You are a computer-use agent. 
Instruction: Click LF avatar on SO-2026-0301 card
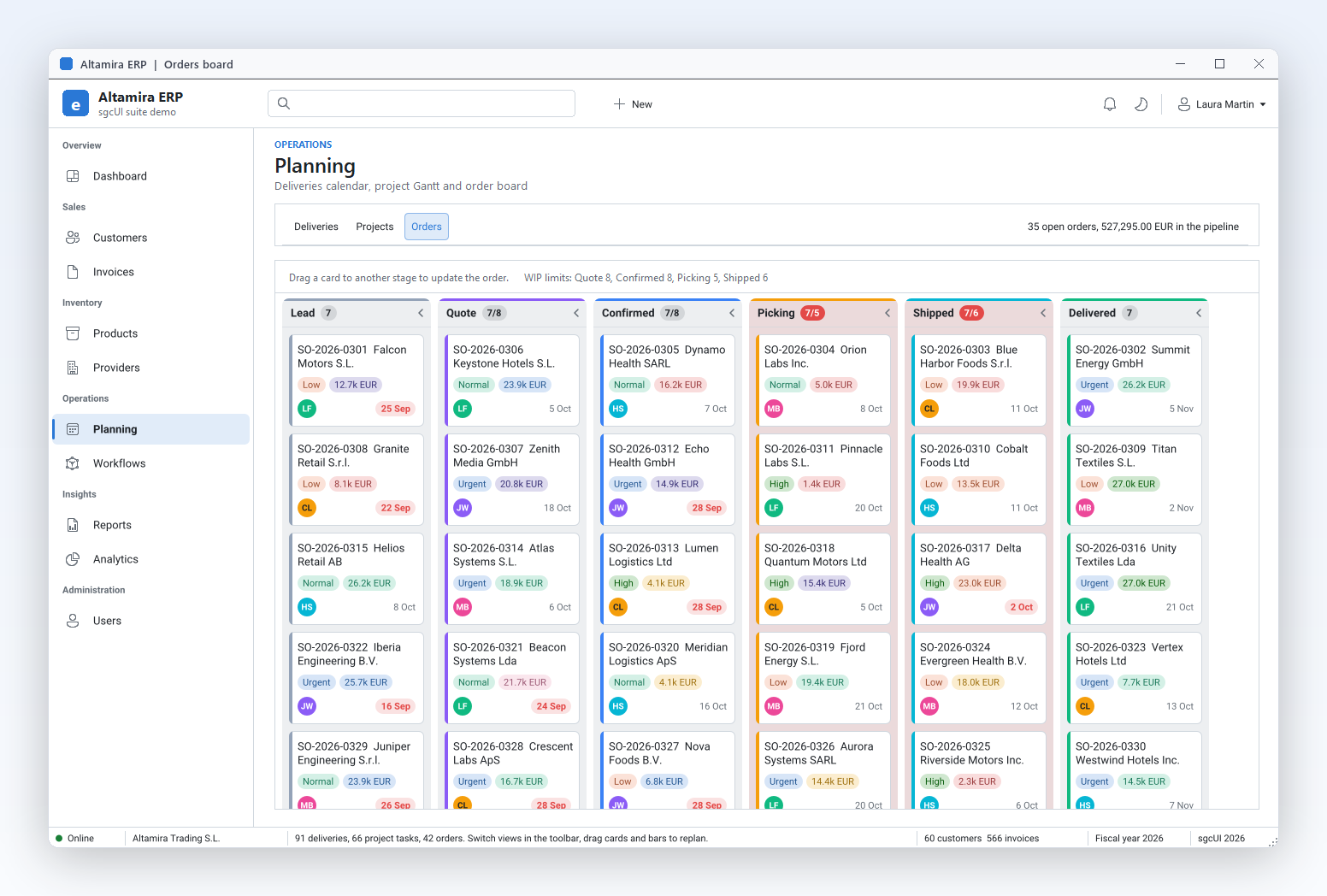[307, 409]
